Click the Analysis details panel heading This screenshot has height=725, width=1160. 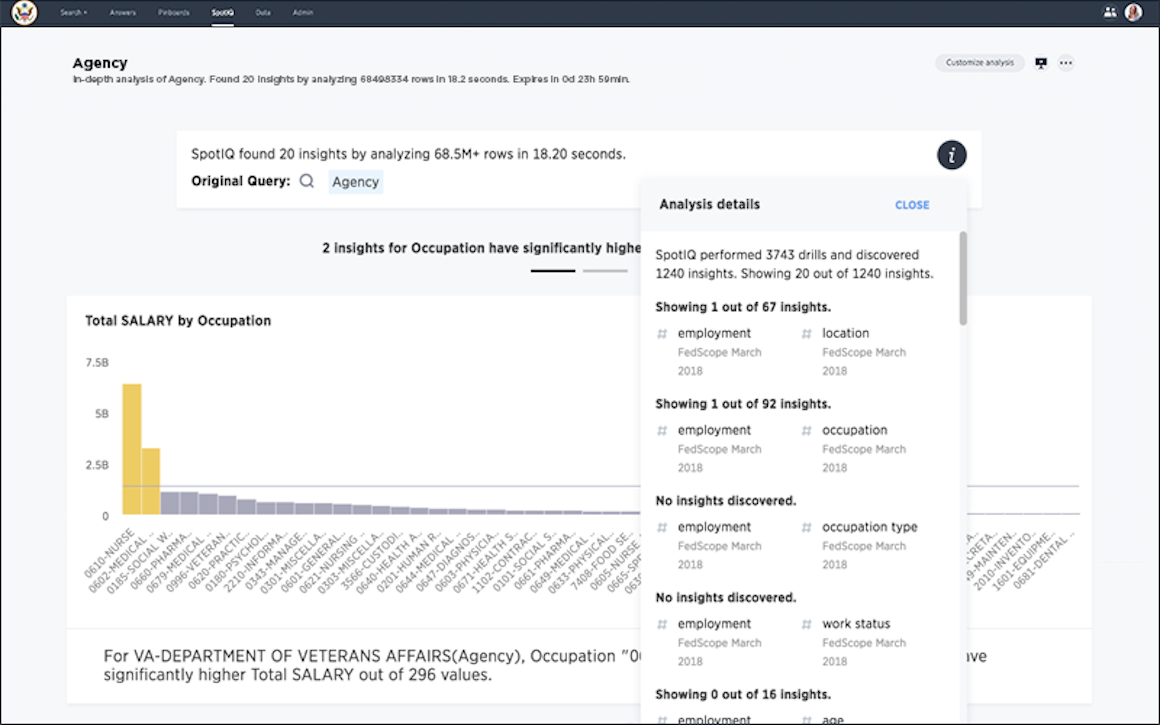click(709, 204)
